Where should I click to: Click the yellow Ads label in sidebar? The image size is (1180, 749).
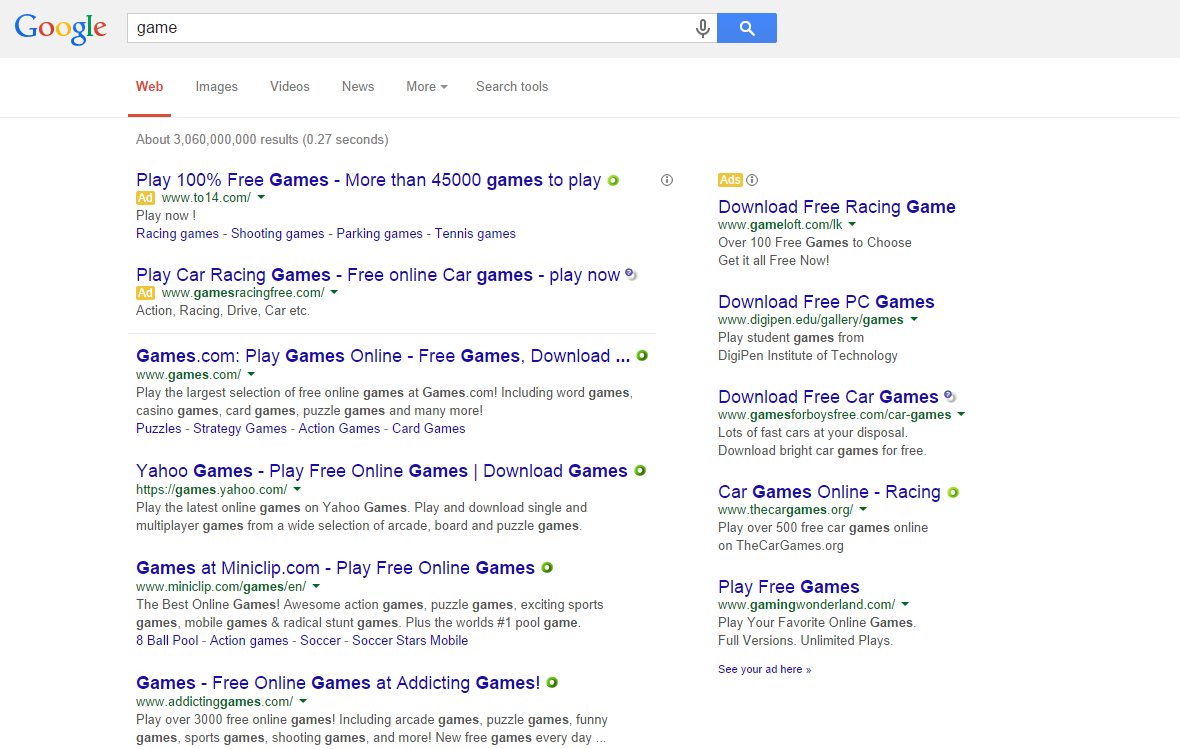[x=730, y=180]
